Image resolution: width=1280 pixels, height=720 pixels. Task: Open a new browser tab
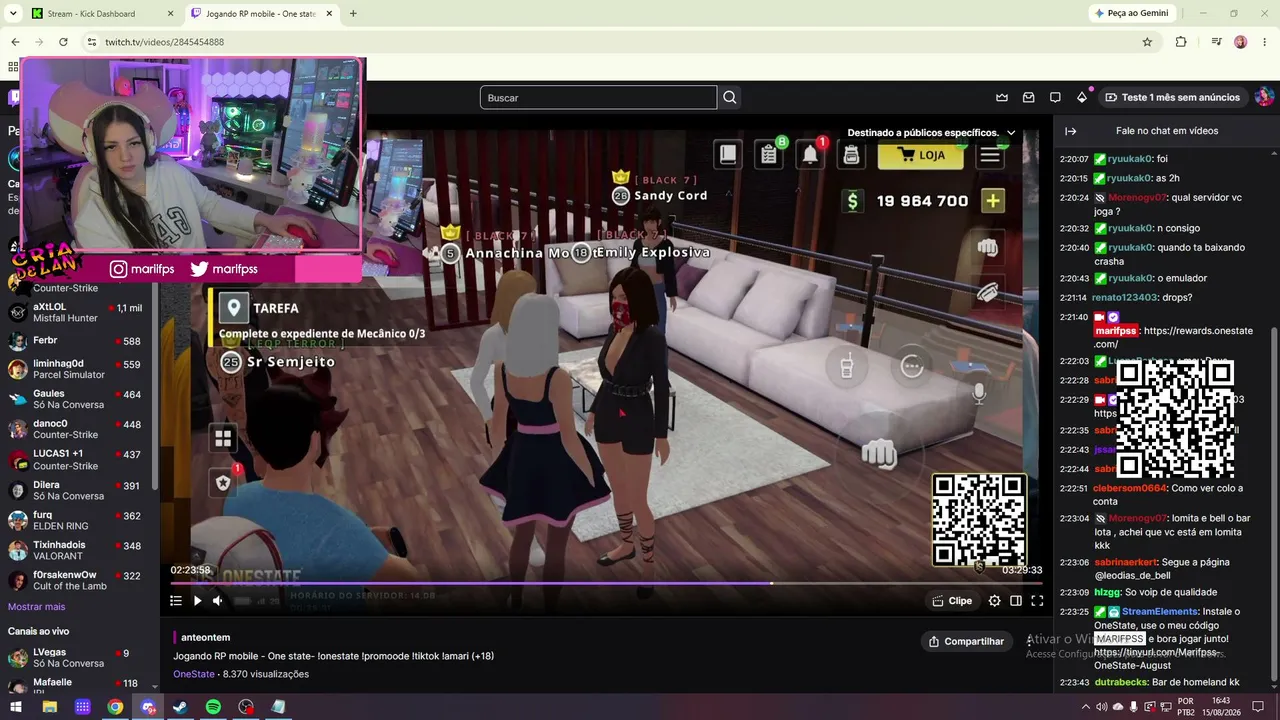pyautogui.click(x=353, y=14)
